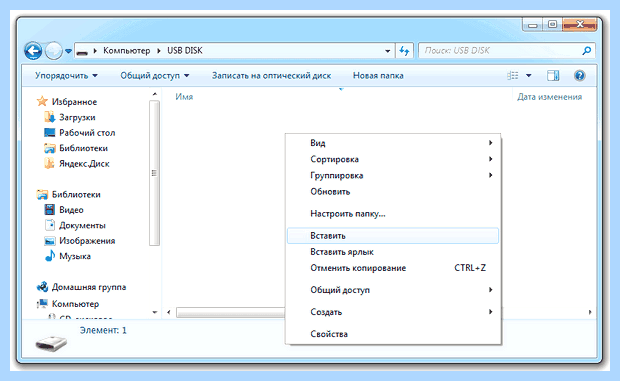Click the Документы page icon
This screenshot has height=381, width=620.
[x=50, y=225]
